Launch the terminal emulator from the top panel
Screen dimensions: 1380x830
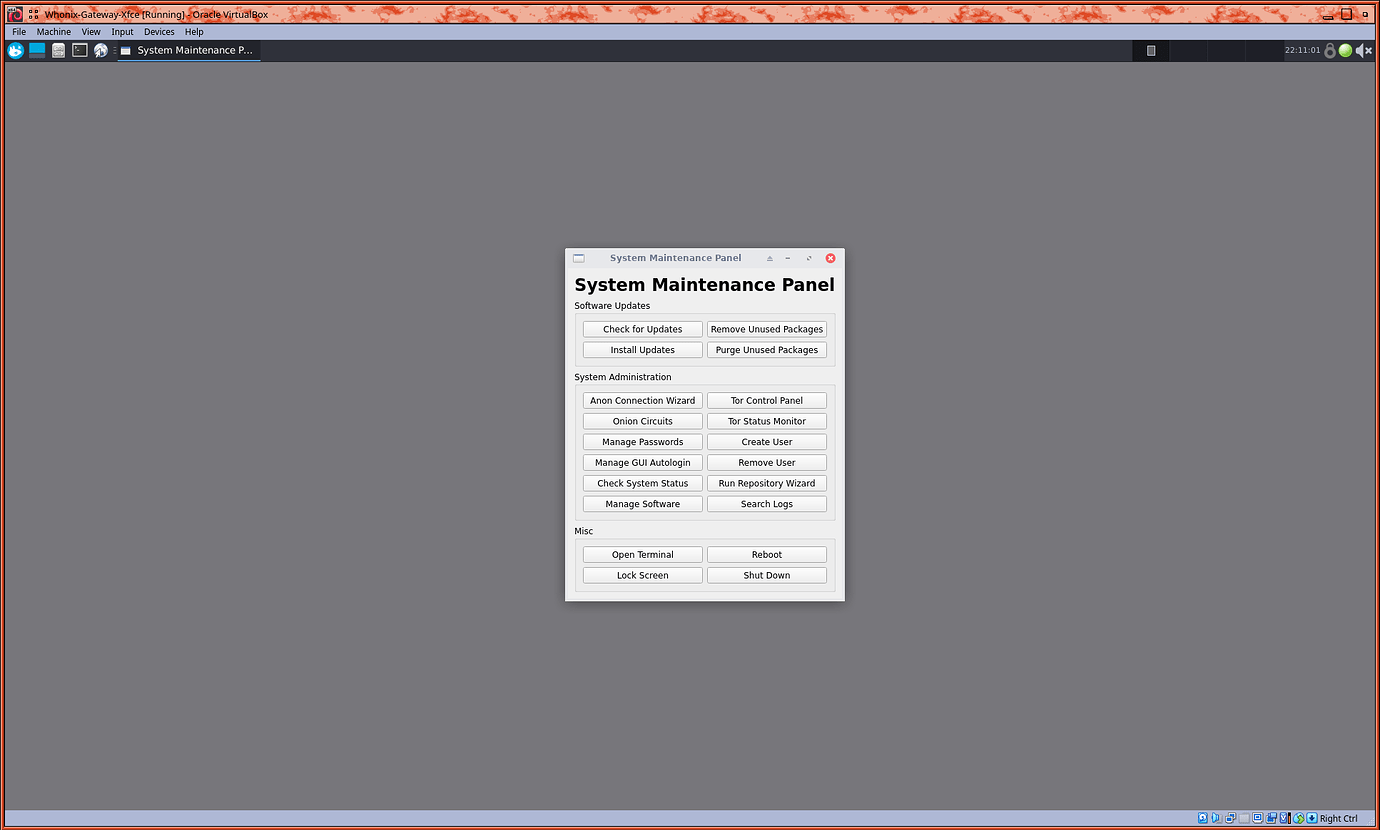click(x=79, y=50)
